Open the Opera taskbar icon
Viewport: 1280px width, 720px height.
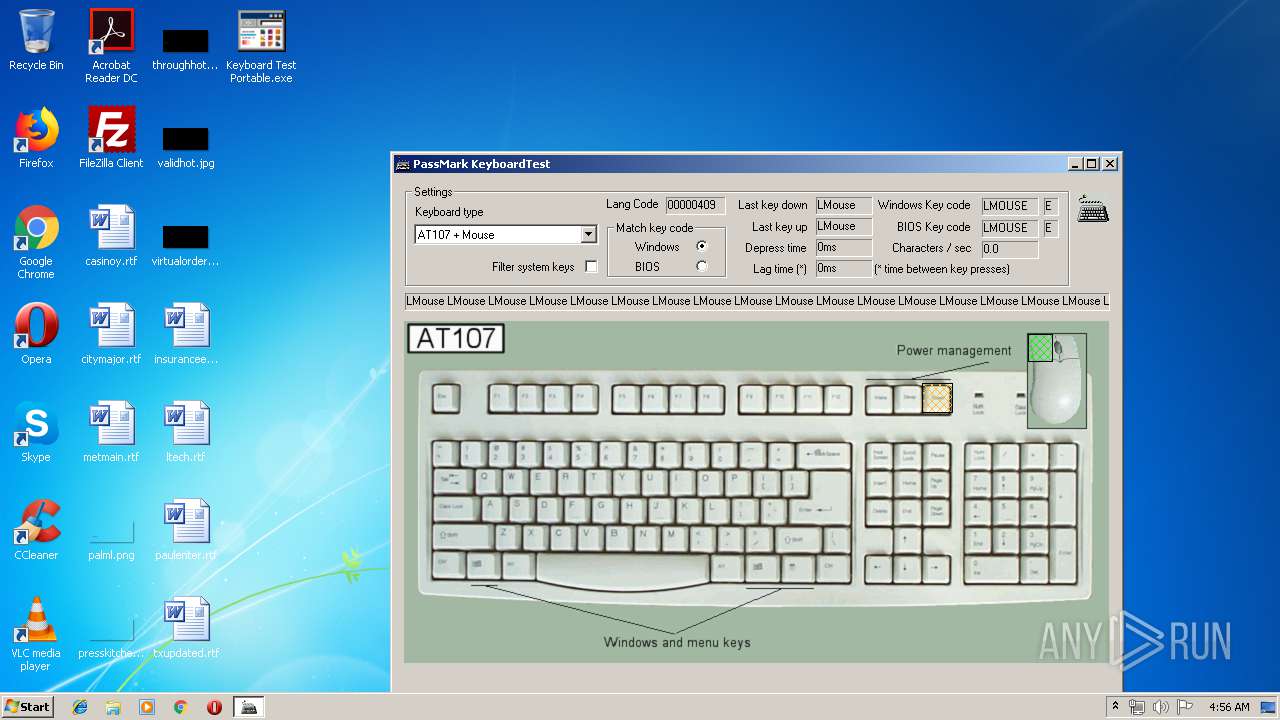click(214, 707)
